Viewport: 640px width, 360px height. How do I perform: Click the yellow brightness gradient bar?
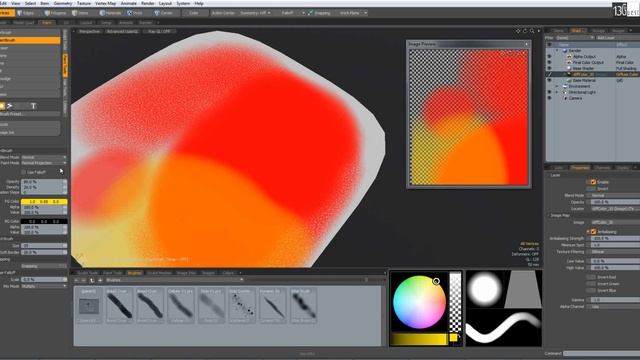[420, 339]
